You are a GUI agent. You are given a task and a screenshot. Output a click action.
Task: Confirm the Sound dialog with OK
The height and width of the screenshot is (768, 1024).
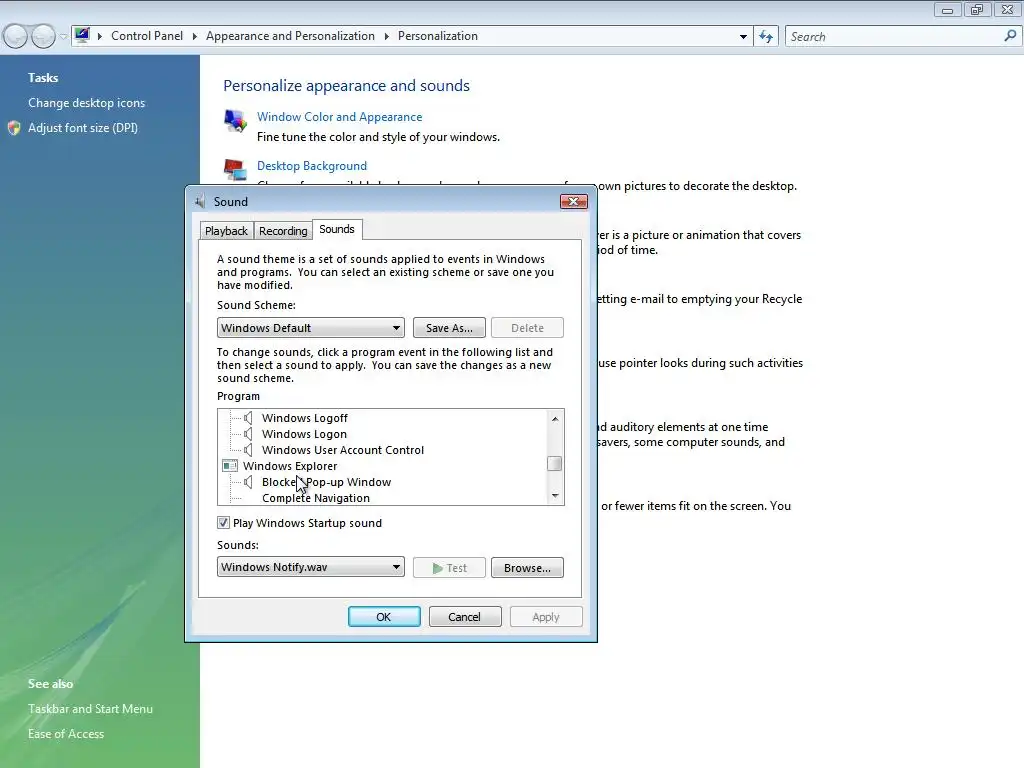click(384, 617)
